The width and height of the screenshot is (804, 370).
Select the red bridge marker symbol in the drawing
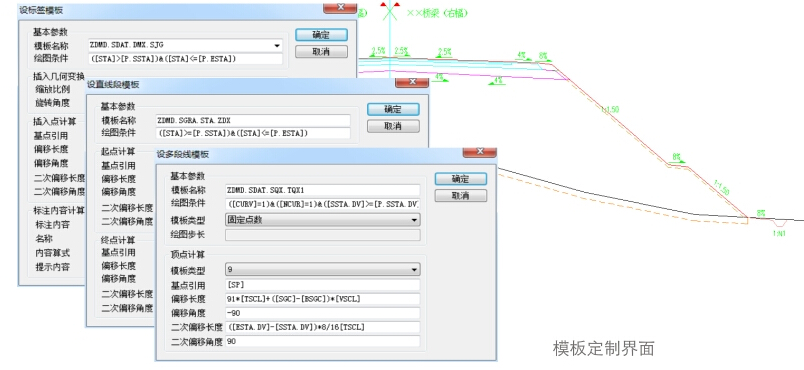[390, 9]
